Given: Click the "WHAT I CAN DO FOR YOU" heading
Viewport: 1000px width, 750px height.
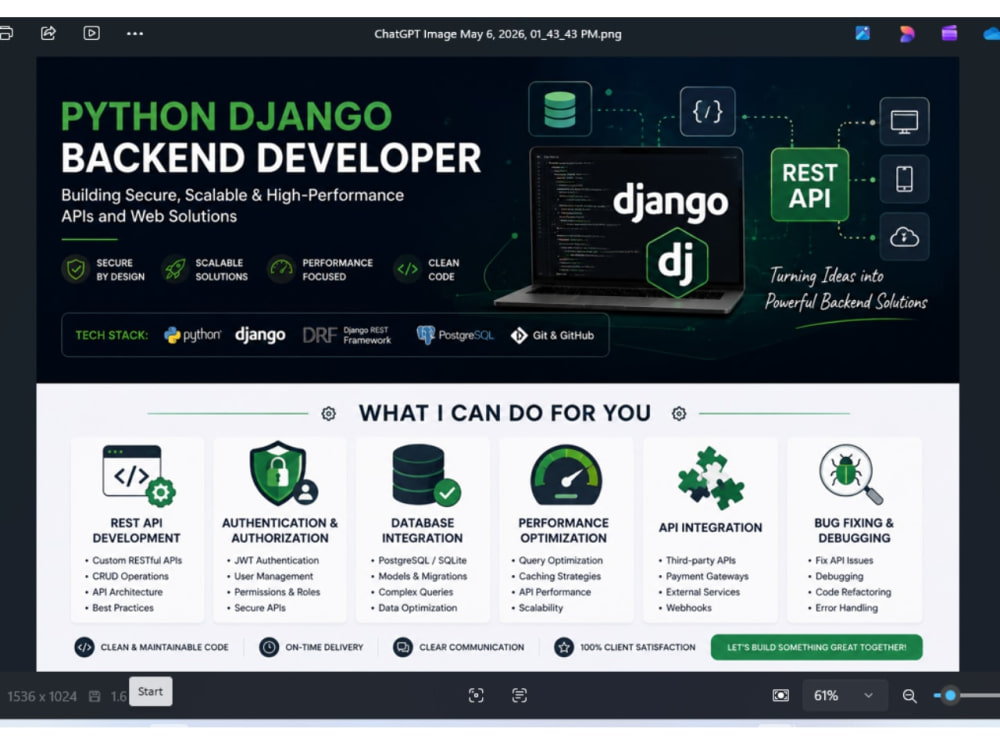Looking at the screenshot, I should [504, 413].
